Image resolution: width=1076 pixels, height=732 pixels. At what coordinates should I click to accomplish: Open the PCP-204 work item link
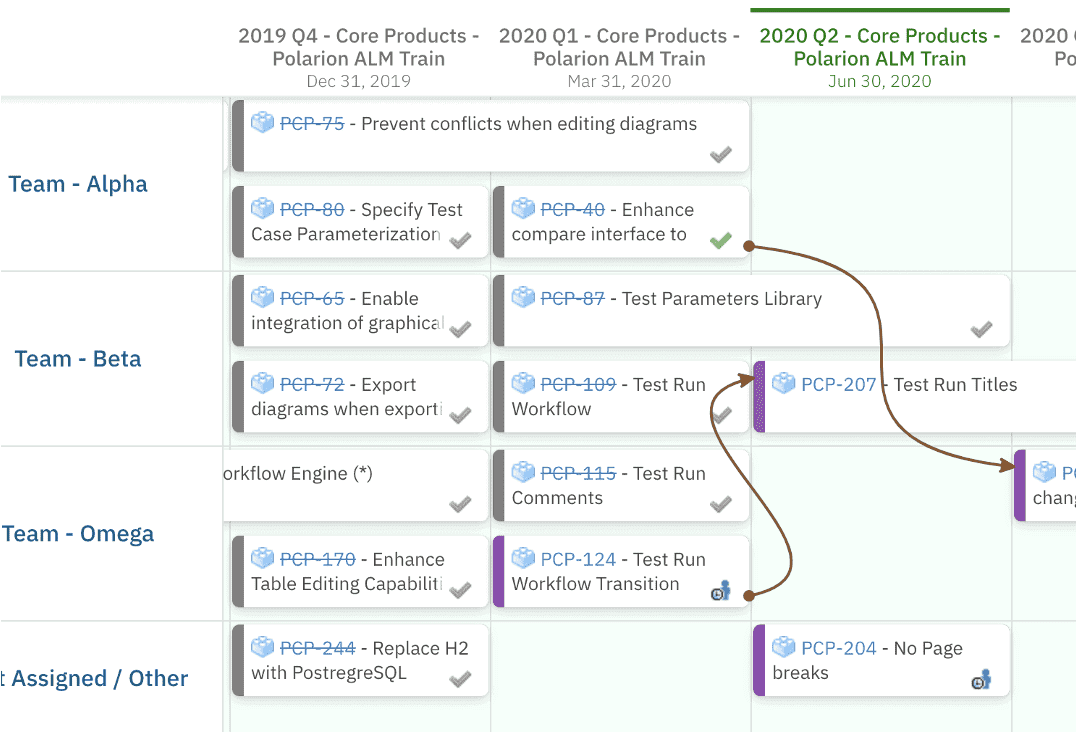click(x=839, y=648)
